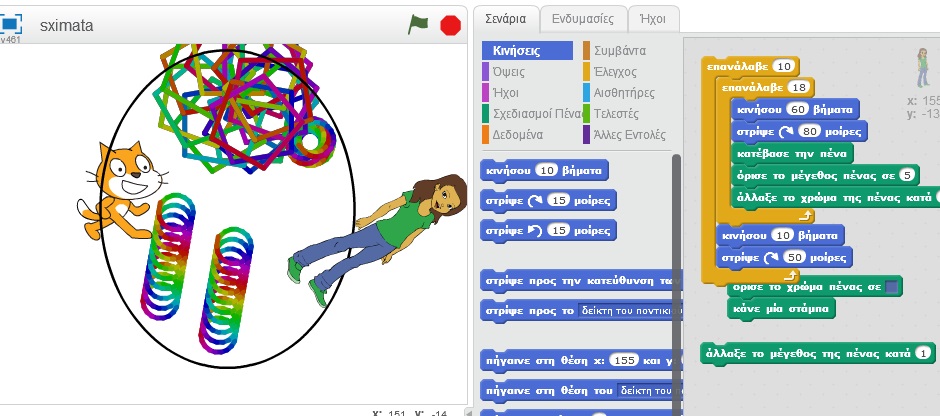
Task: Toggle full screen stage mode icon
Action: pyautogui.click(x=12, y=23)
